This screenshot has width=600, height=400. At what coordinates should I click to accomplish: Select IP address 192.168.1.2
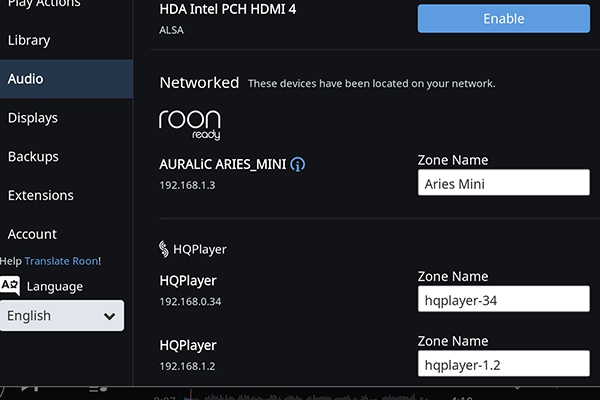pyautogui.click(x=188, y=366)
